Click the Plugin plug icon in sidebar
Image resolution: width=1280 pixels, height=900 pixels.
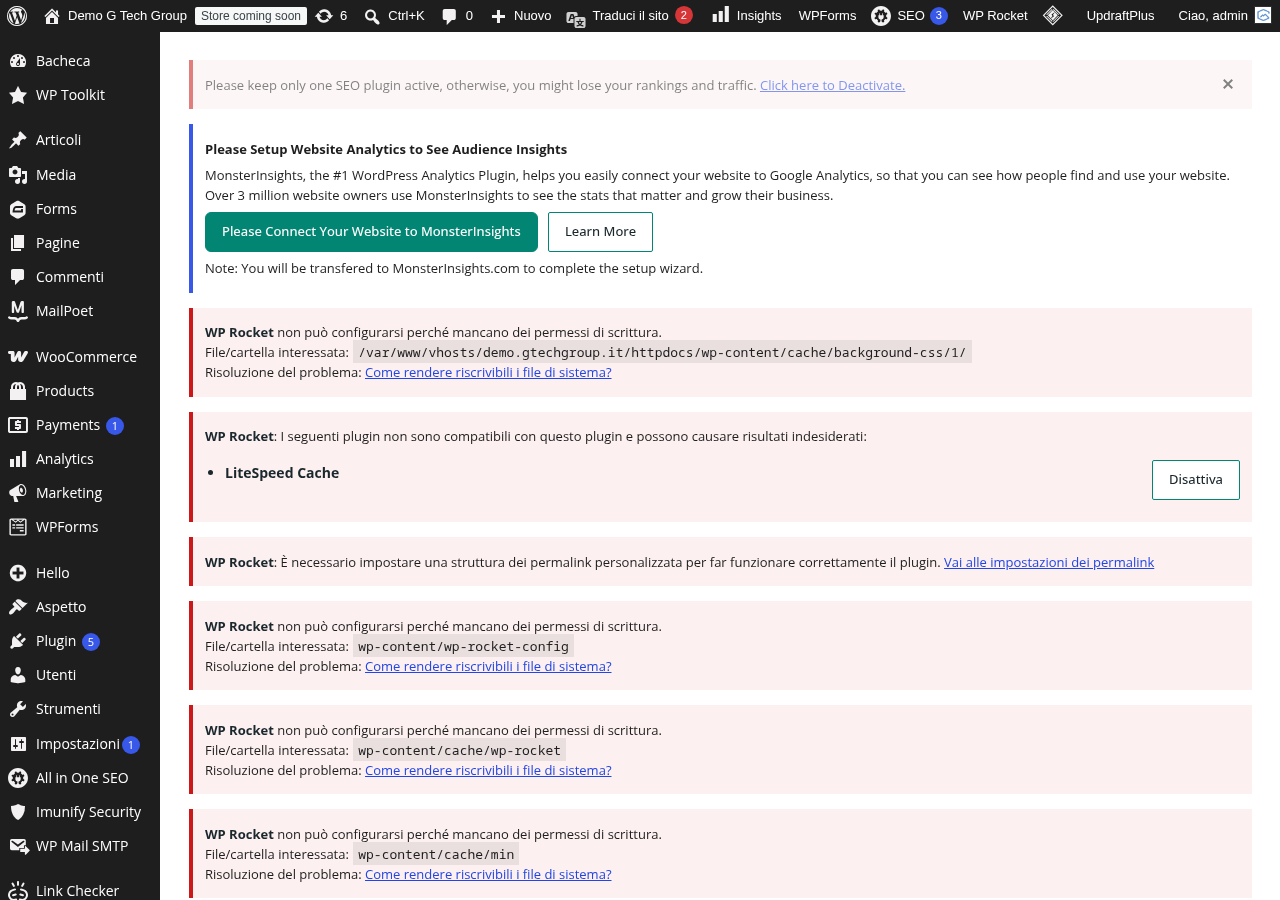(18, 641)
